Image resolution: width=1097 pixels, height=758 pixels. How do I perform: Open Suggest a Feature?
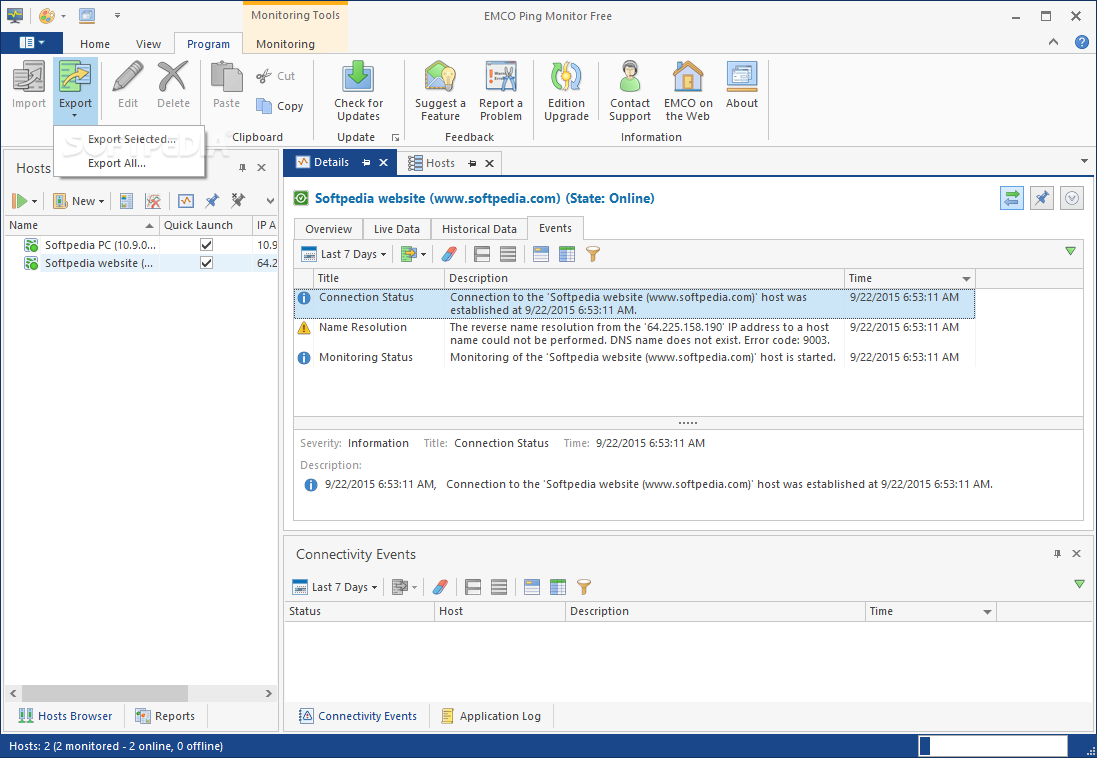(x=440, y=91)
